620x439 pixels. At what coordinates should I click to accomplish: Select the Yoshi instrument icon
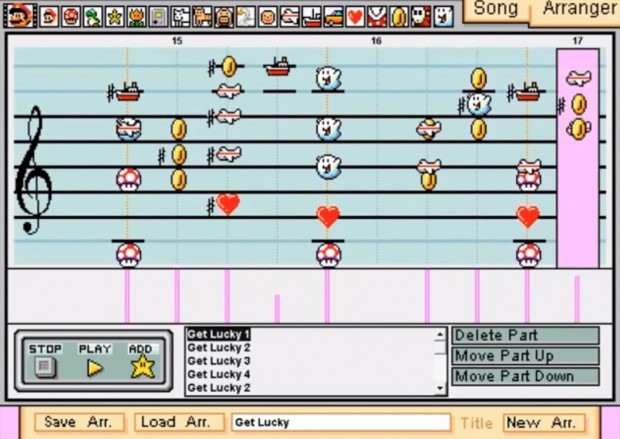[x=93, y=17]
